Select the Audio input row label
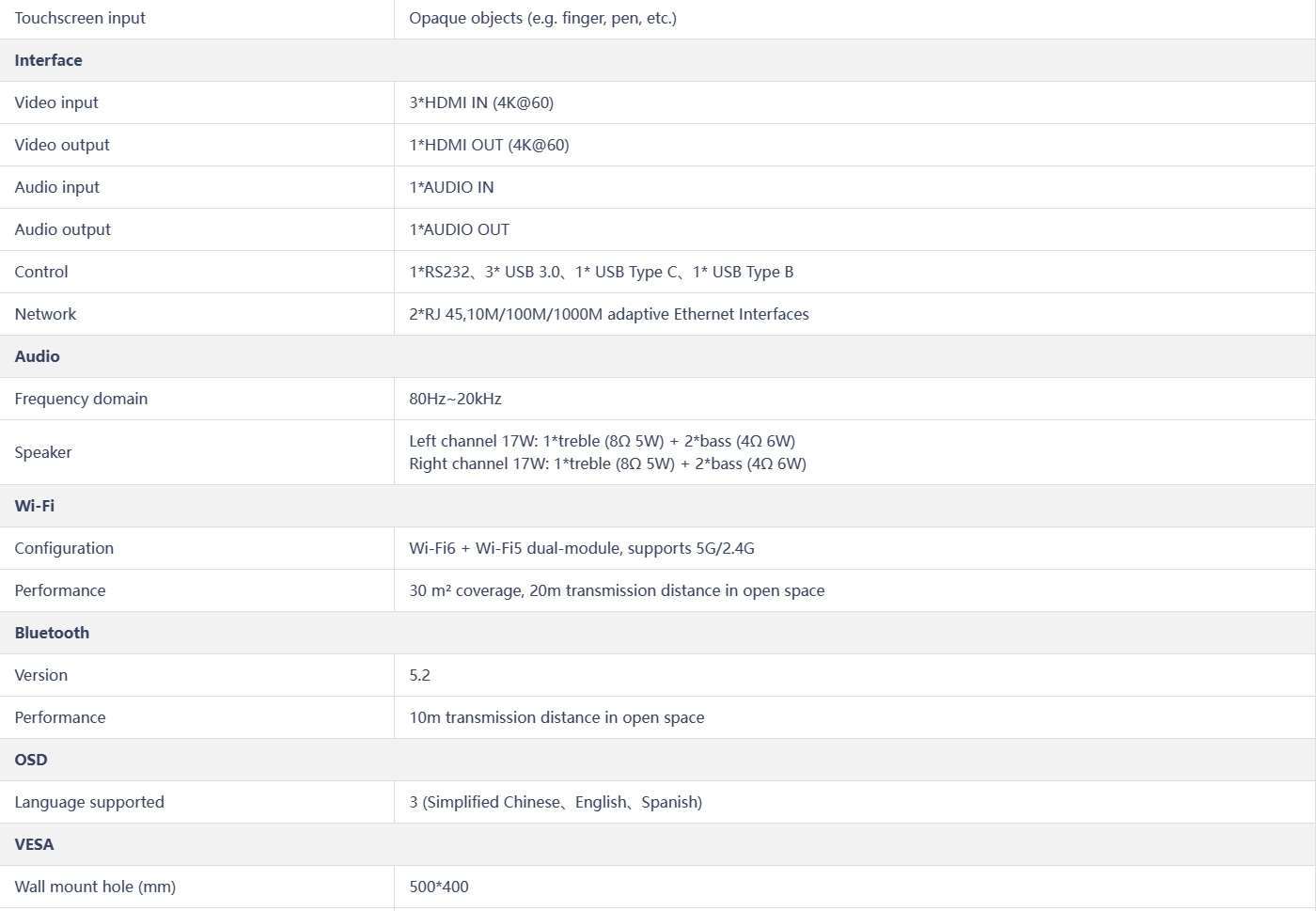The height and width of the screenshot is (911, 1316). 56,187
